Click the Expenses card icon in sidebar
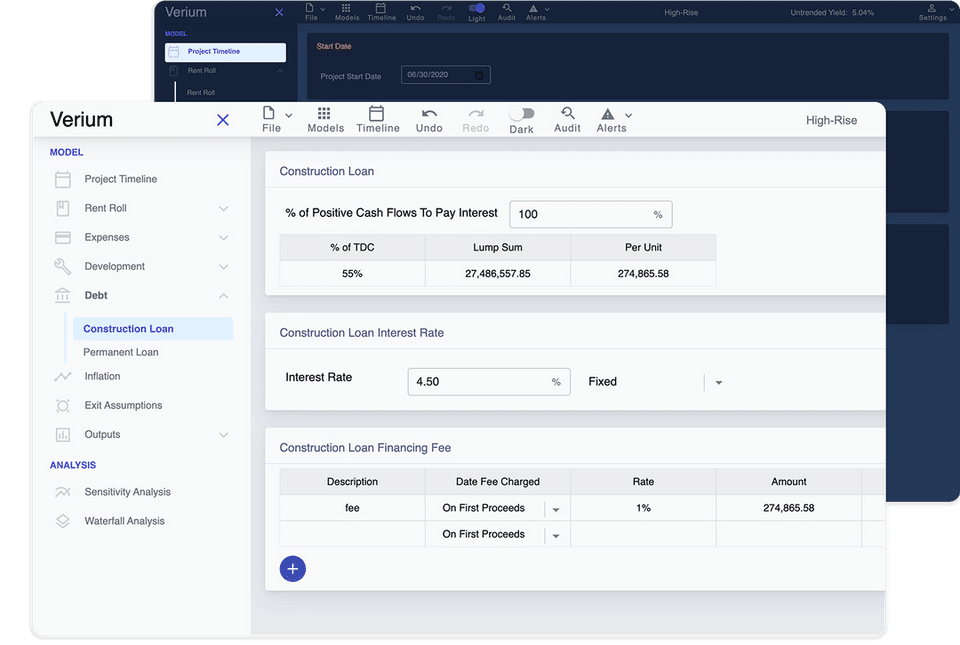The height and width of the screenshot is (645, 960). pos(62,237)
